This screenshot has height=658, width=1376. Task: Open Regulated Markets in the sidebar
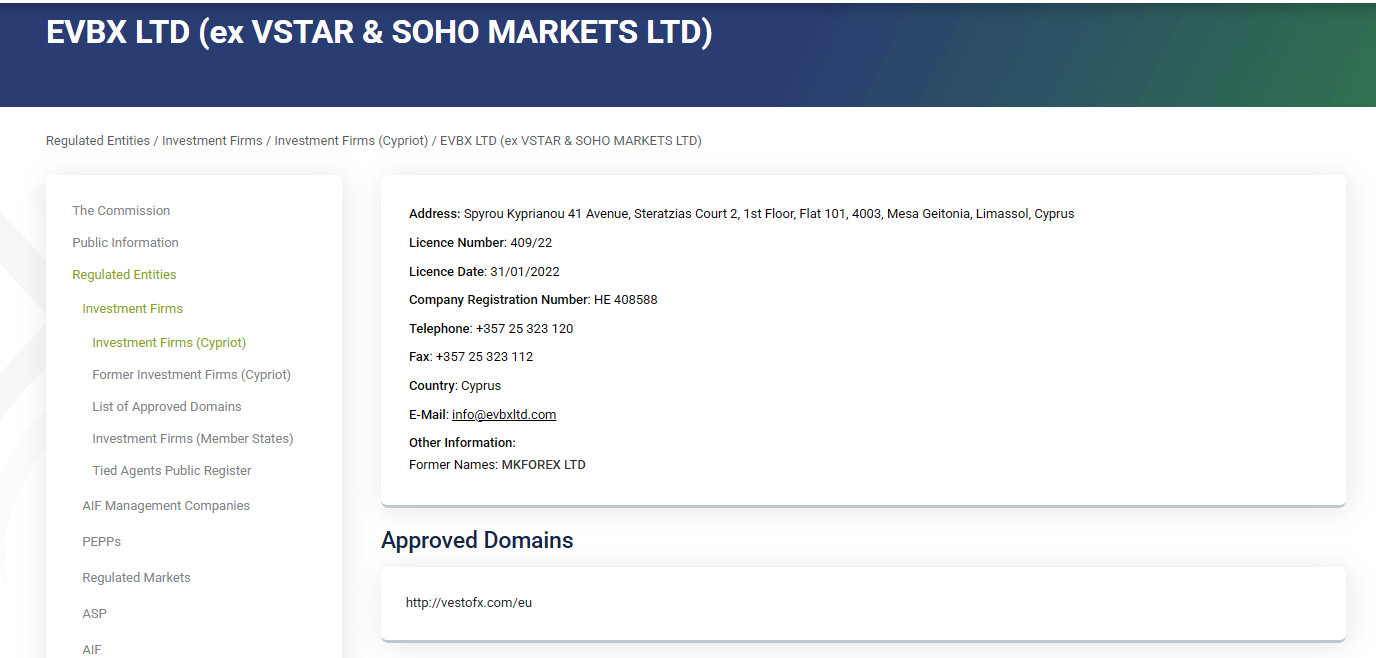[x=136, y=578]
